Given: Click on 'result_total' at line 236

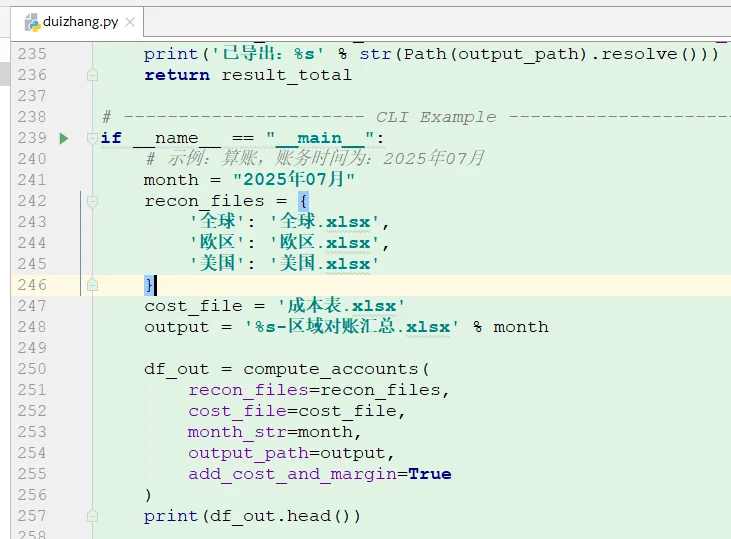Looking at the screenshot, I should (286, 75).
